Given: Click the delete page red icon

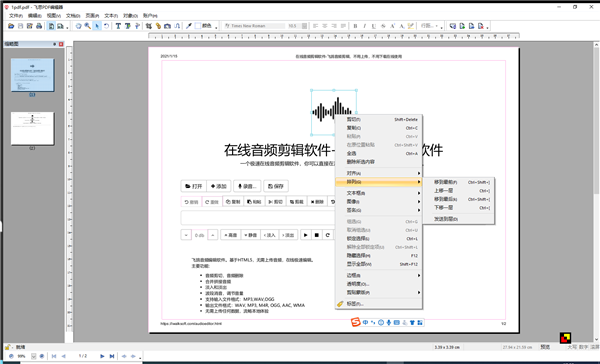Looking at the screenshot, I should coord(481,26).
